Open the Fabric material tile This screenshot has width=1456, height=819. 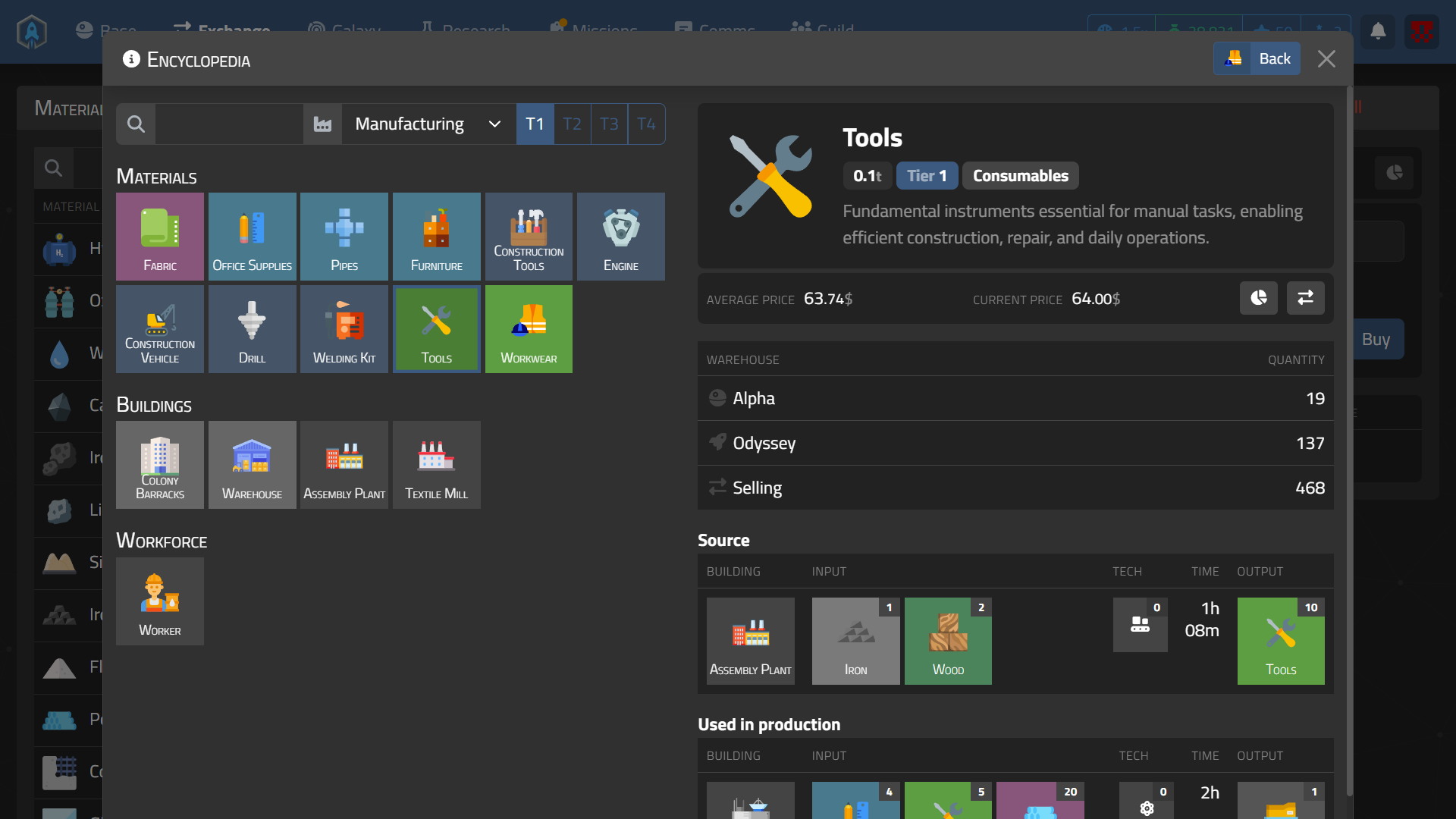click(x=159, y=237)
